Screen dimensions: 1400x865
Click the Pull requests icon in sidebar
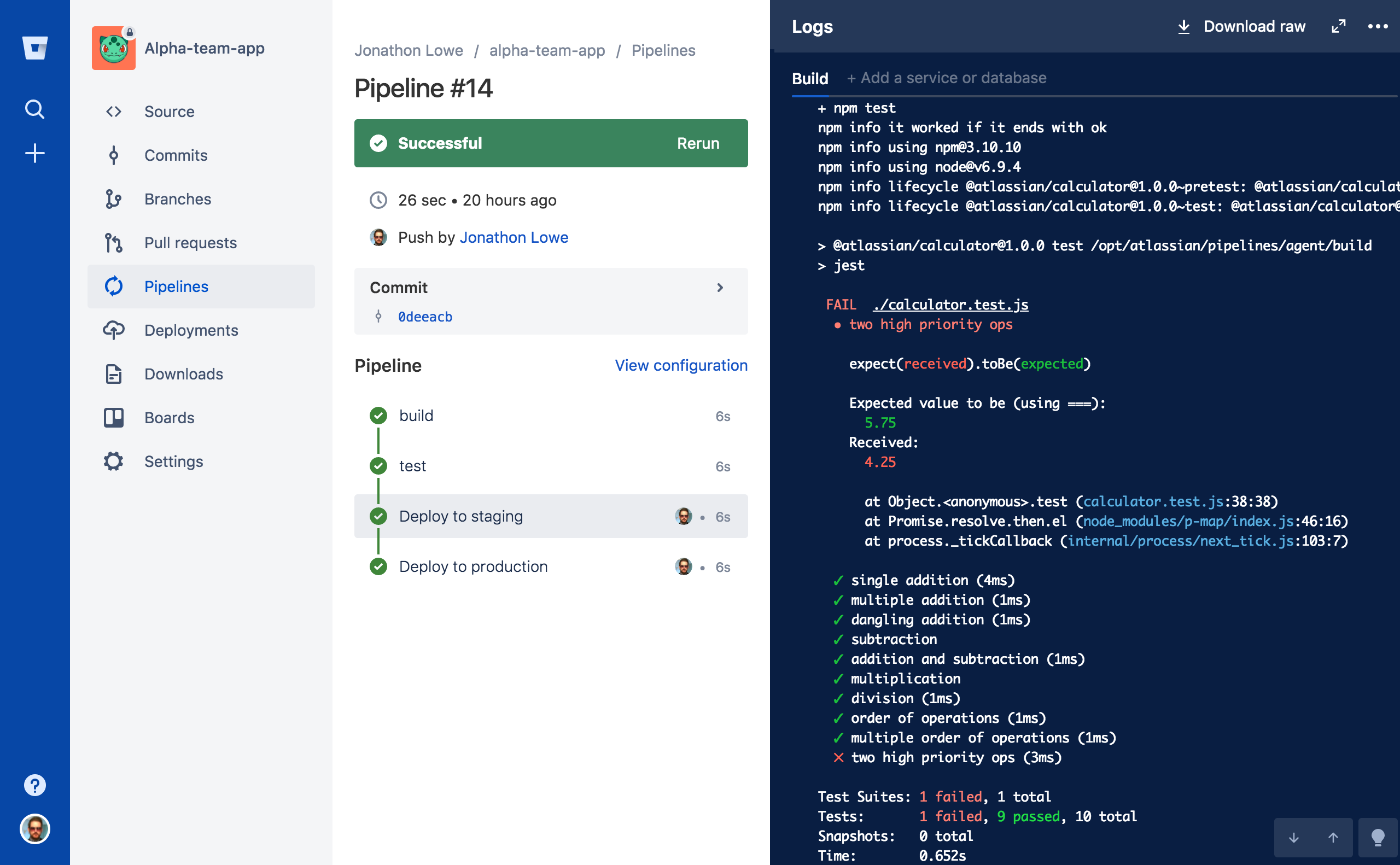[x=115, y=243]
